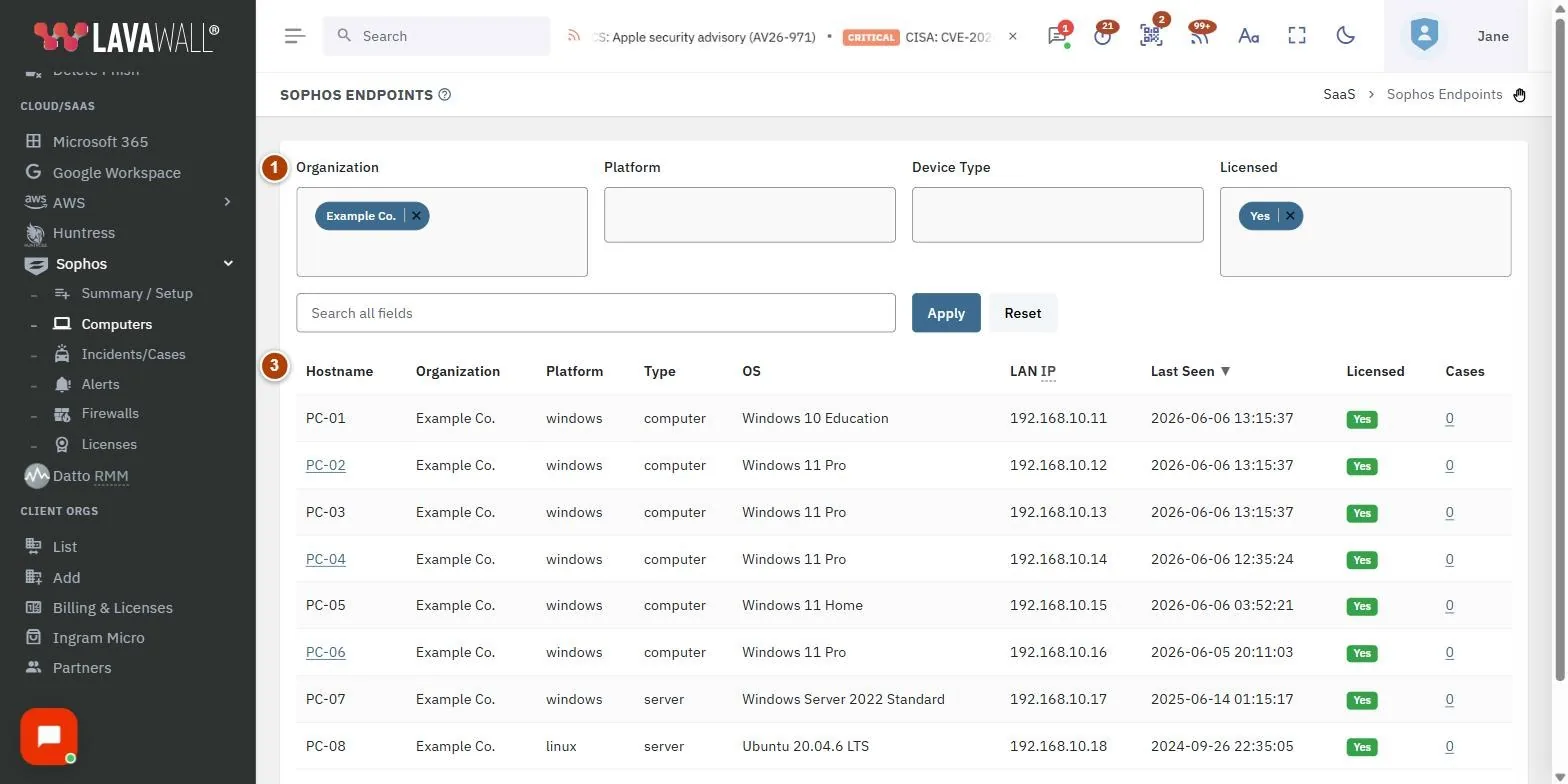Click the Search all fields input
This screenshot has height=784, width=1568.
[x=596, y=313]
